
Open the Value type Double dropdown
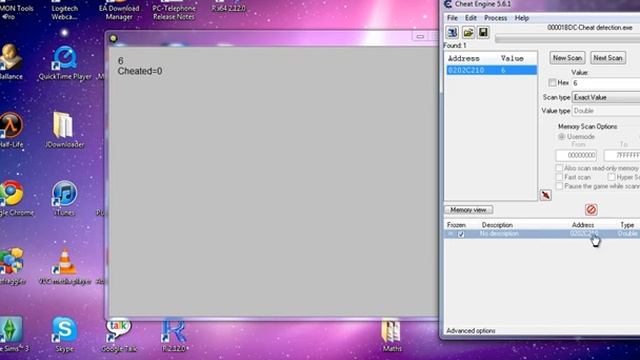click(606, 111)
